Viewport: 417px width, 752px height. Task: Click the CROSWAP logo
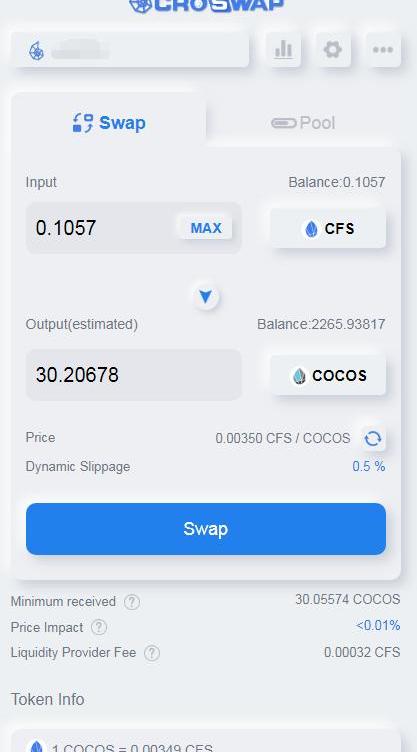206,6
